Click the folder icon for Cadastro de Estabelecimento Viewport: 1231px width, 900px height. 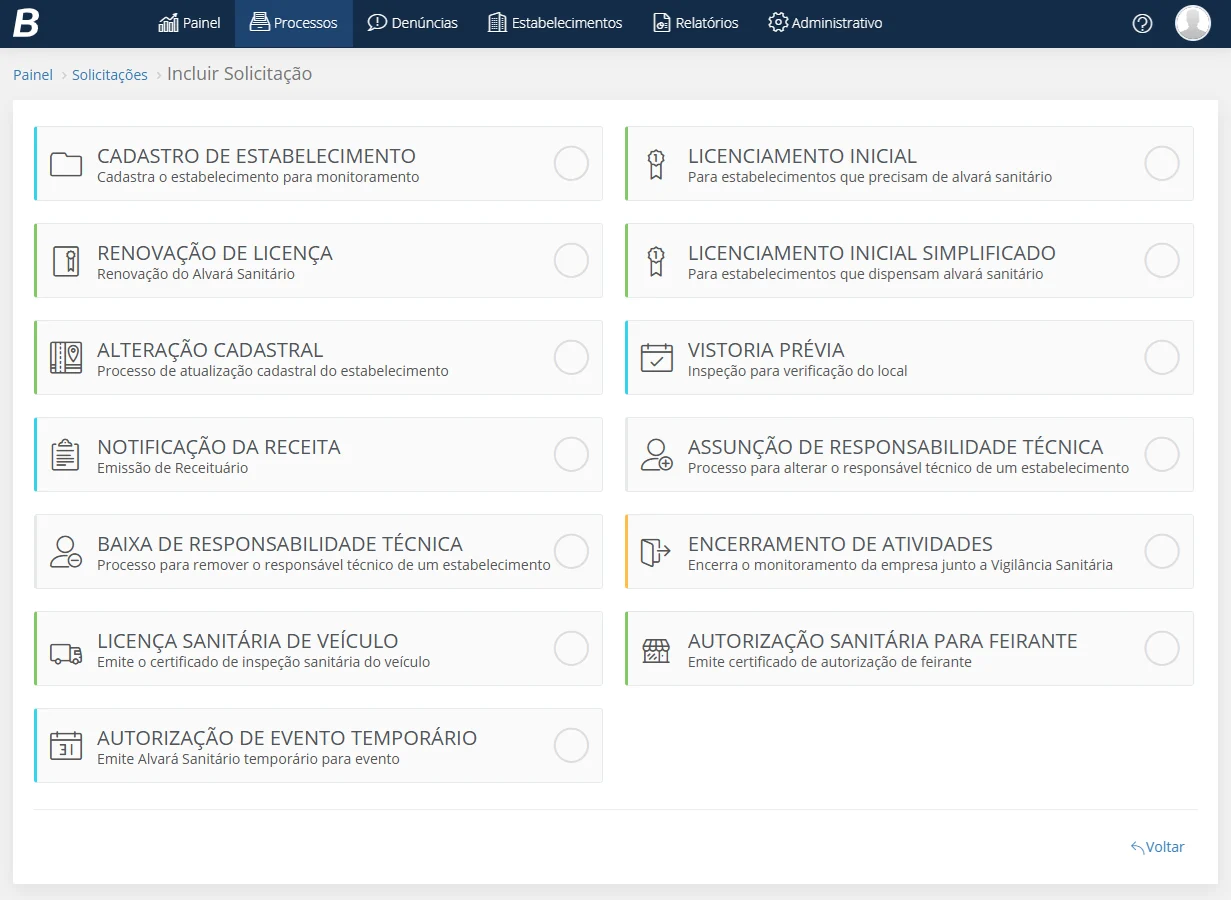point(66,164)
